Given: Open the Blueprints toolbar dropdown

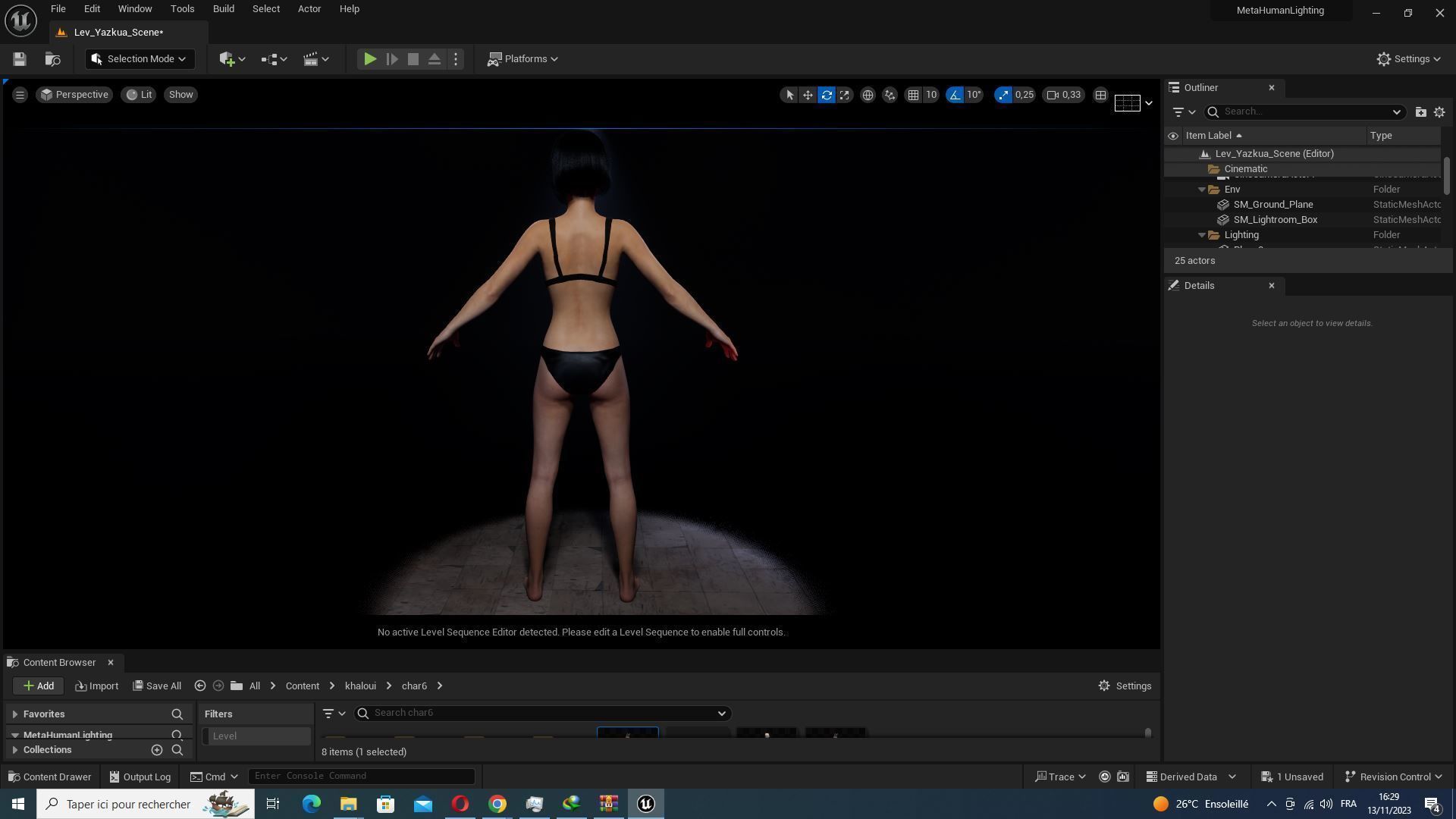Looking at the screenshot, I should [274, 59].
